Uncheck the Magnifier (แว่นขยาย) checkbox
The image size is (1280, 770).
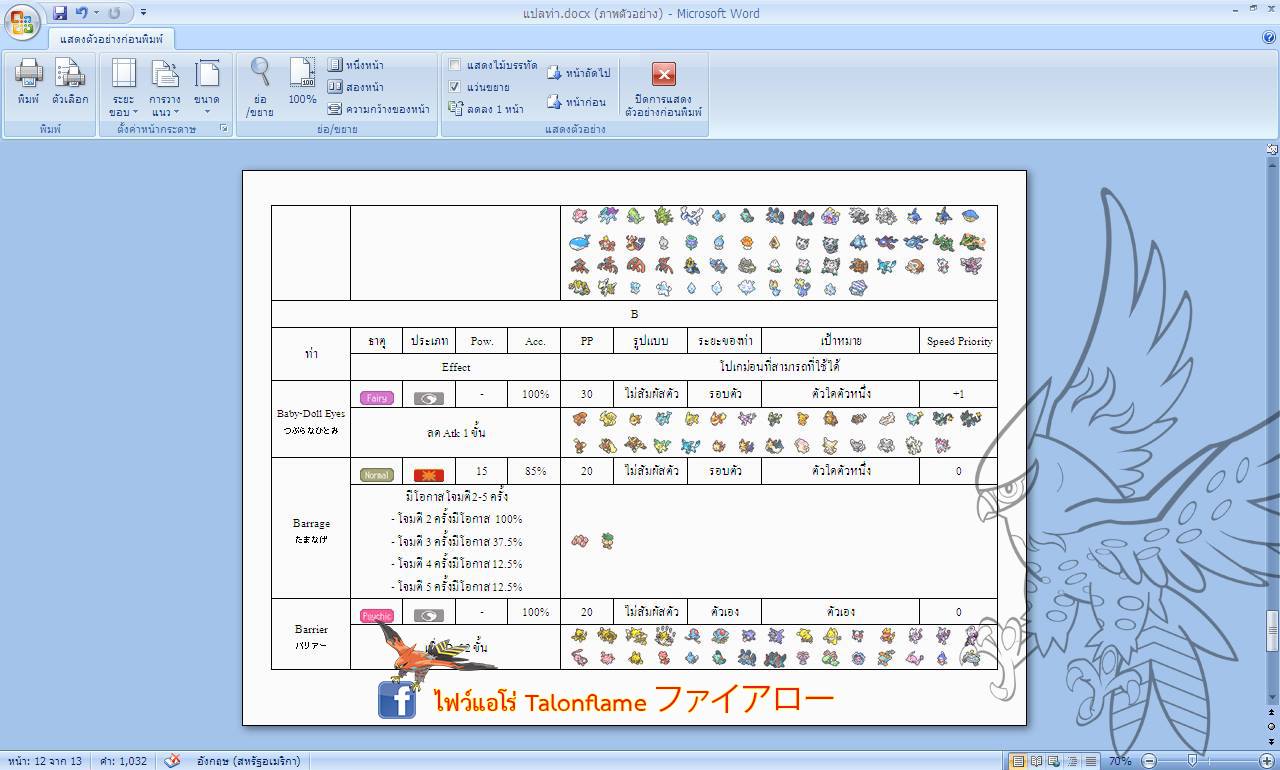[x=455, y=87]
